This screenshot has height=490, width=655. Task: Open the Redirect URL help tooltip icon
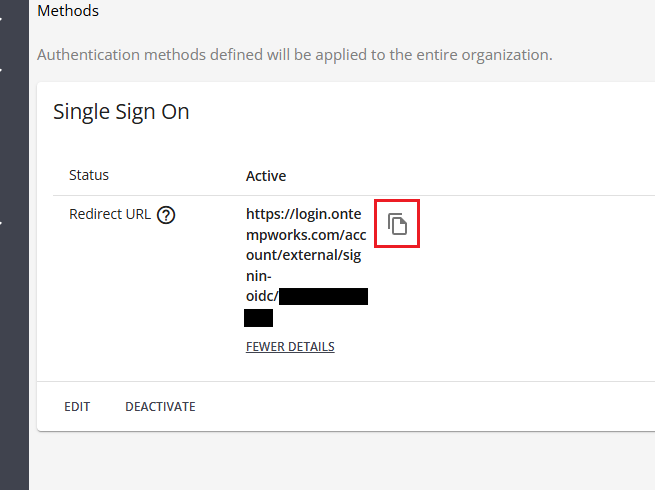pos(166,214)
